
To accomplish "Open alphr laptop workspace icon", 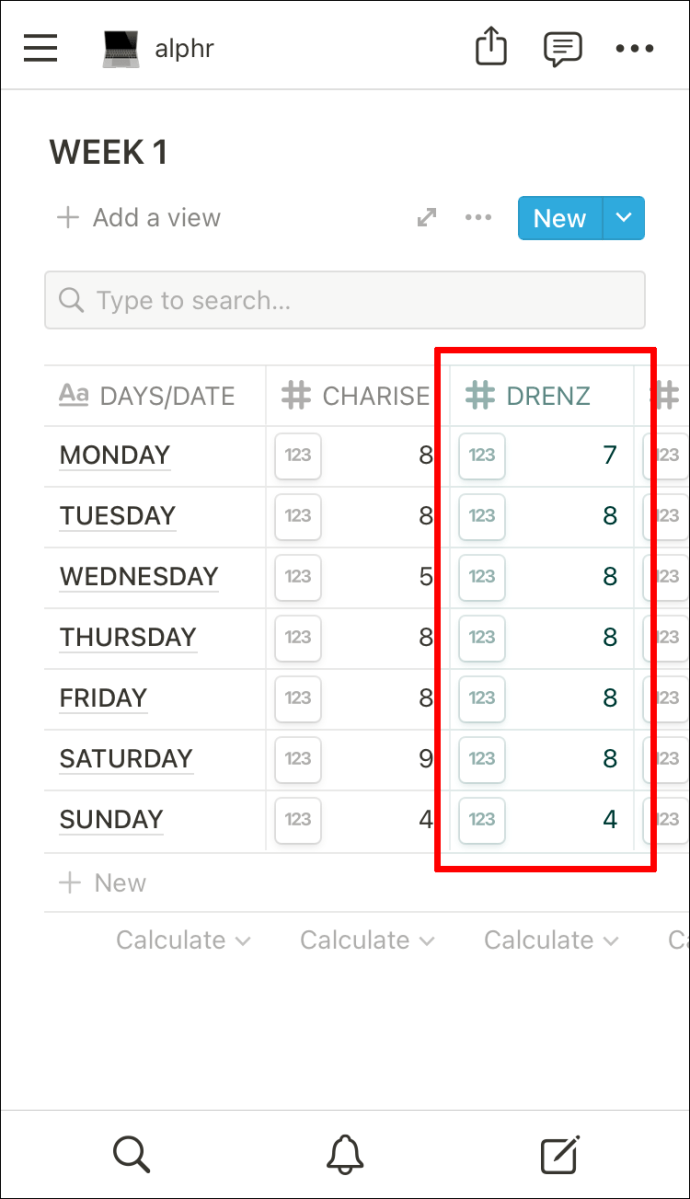I will [121, 50].
